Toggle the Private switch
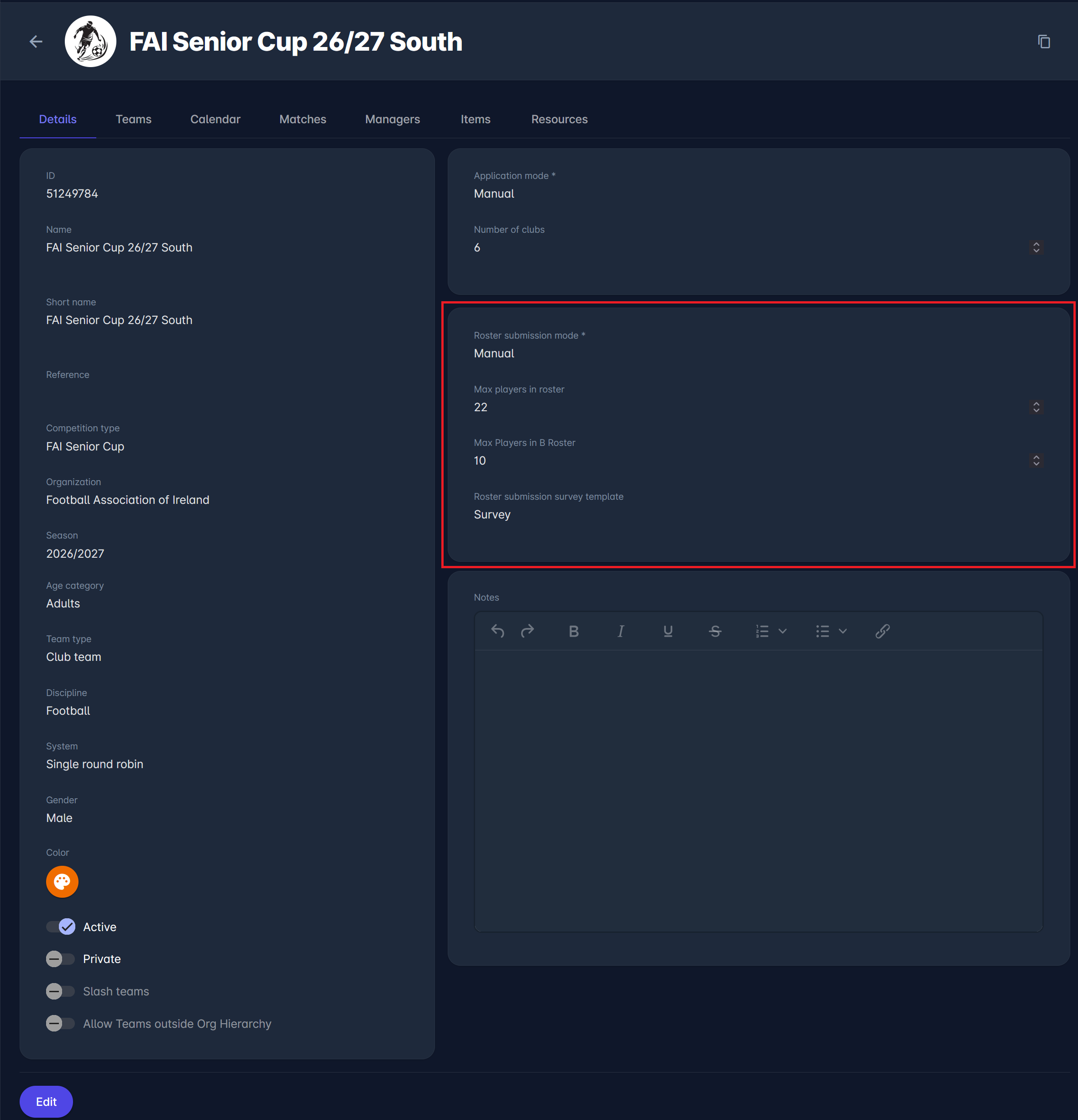Viewport: 1078px width, 1120px height. 61,959
